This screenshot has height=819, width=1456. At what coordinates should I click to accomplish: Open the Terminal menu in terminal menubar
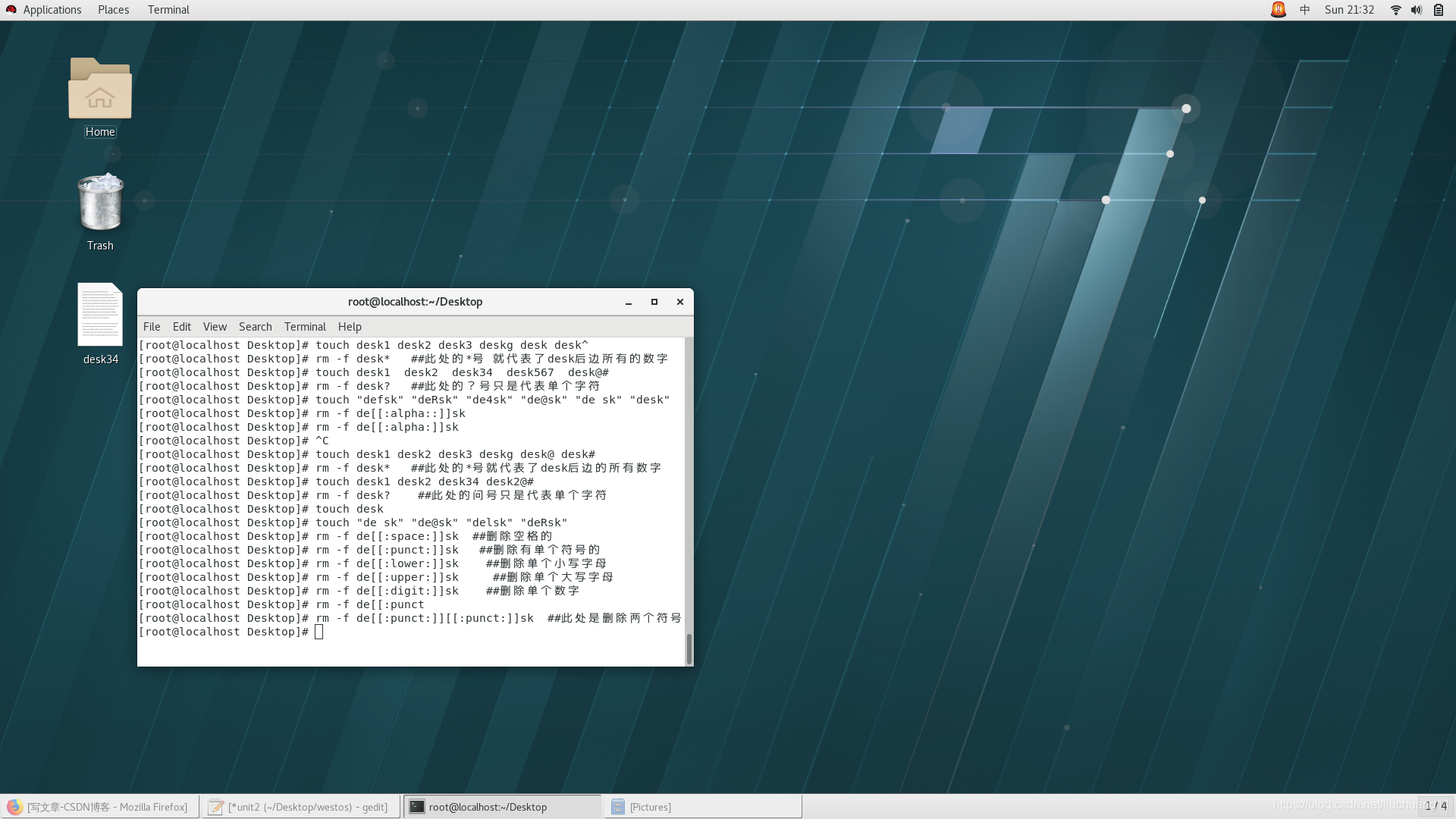tap(305, 327)
